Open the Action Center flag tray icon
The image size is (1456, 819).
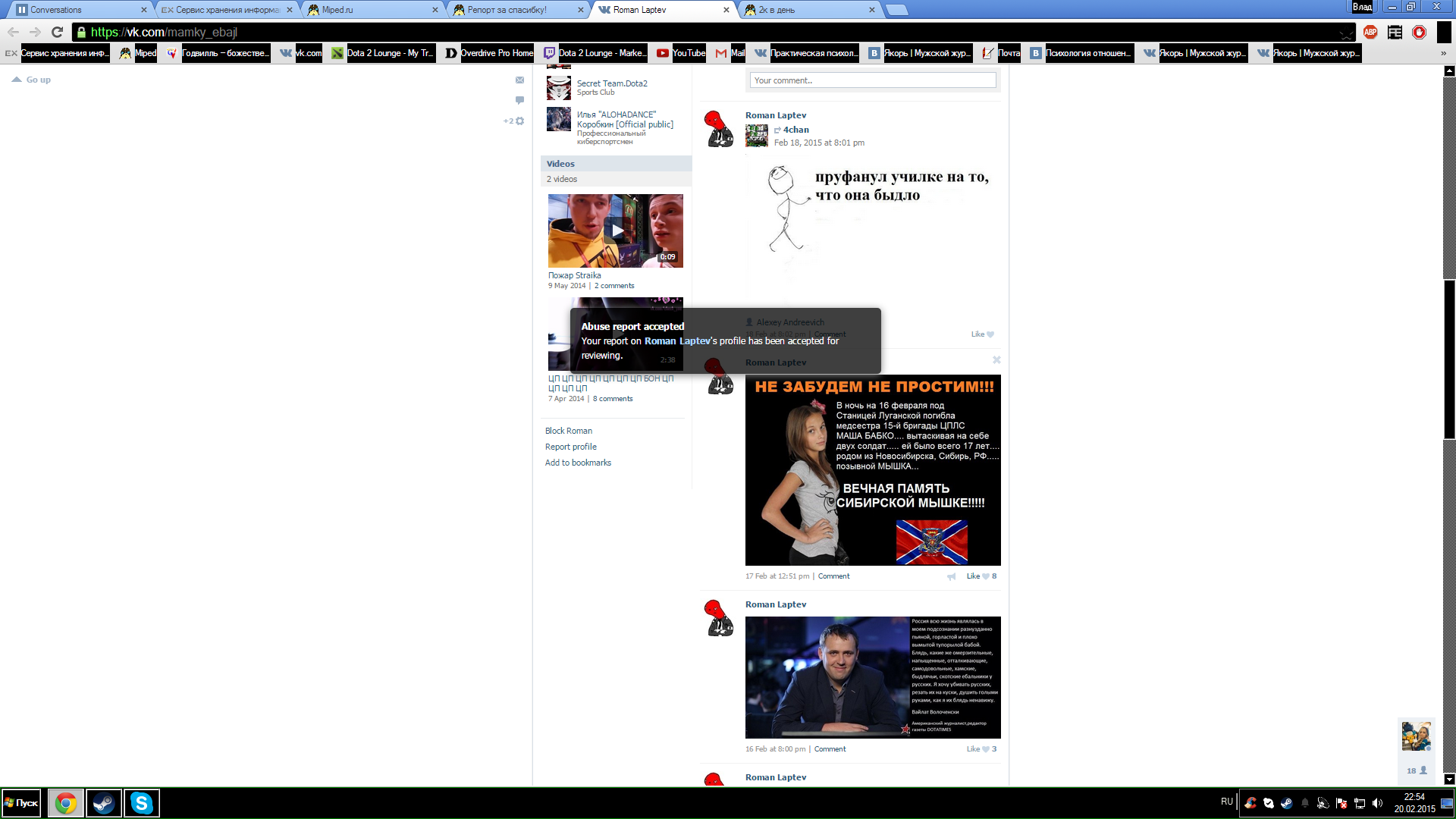[x=1341, y=803]
